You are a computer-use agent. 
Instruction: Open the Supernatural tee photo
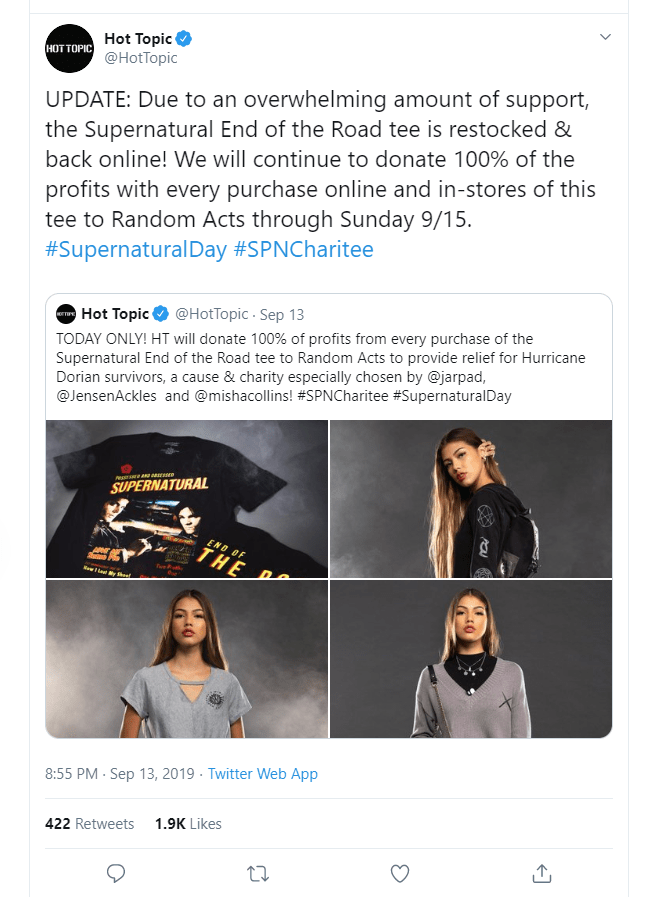(x=187, y=498)
